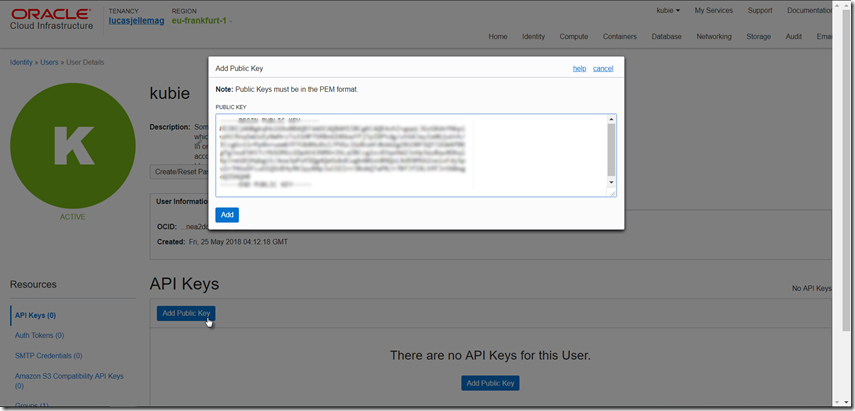Go to the Home menu item
The width and height of the screenshot is (855, 411).
coord(498,37)
